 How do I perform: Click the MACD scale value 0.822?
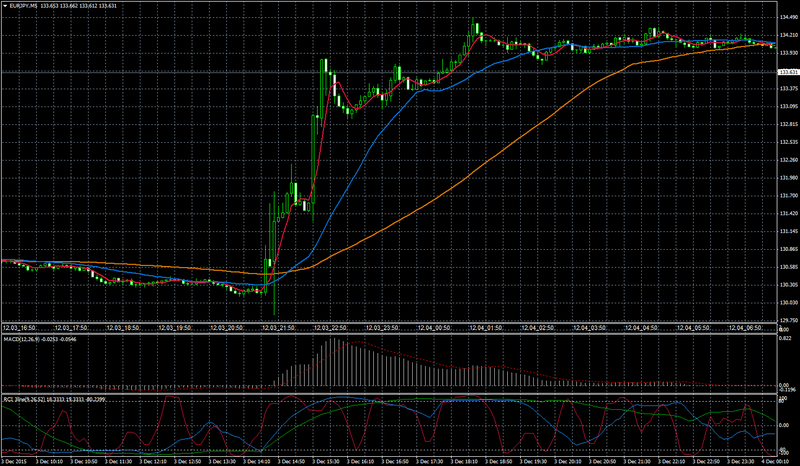click(x=785, y=338)
